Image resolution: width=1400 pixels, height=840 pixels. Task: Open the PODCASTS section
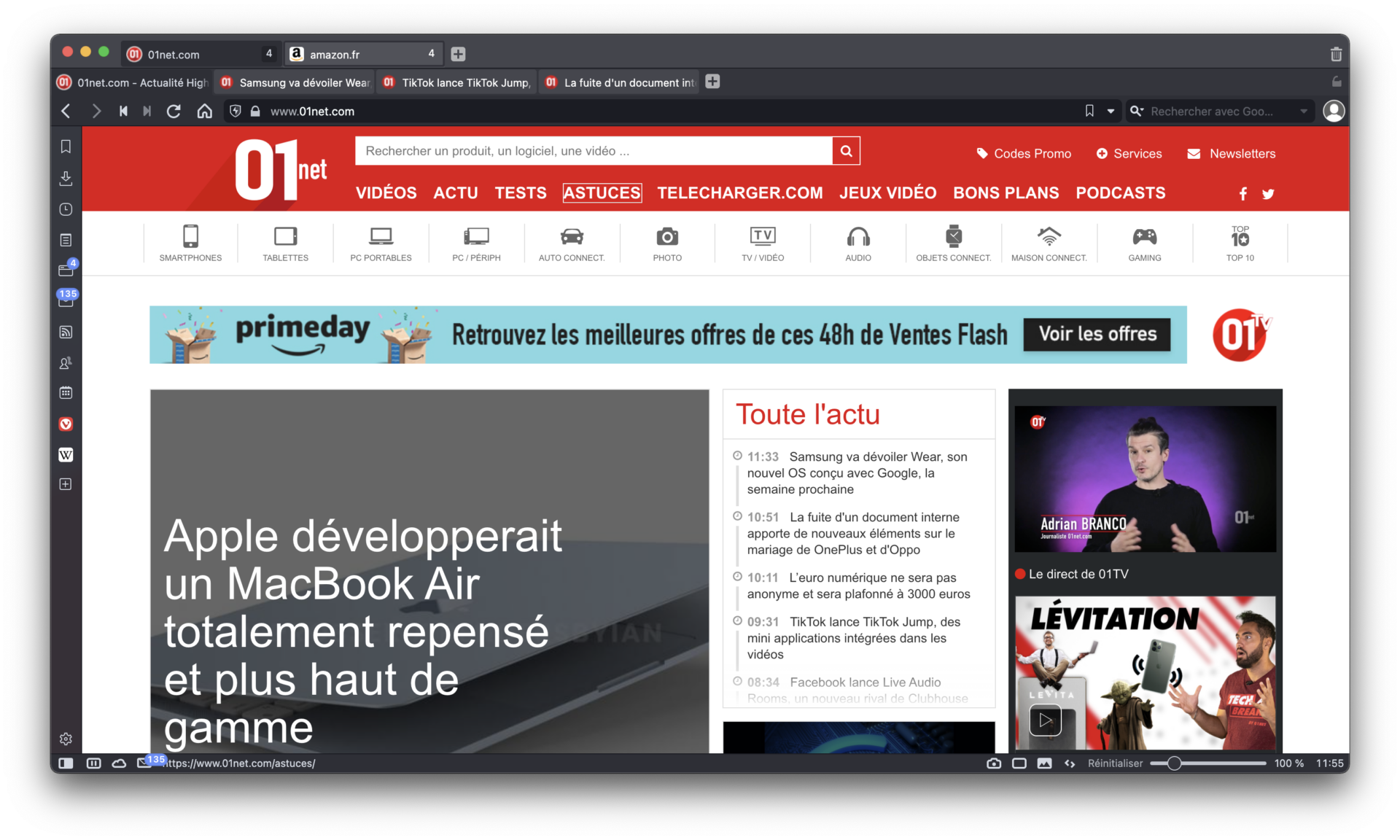click(1121, 192)
